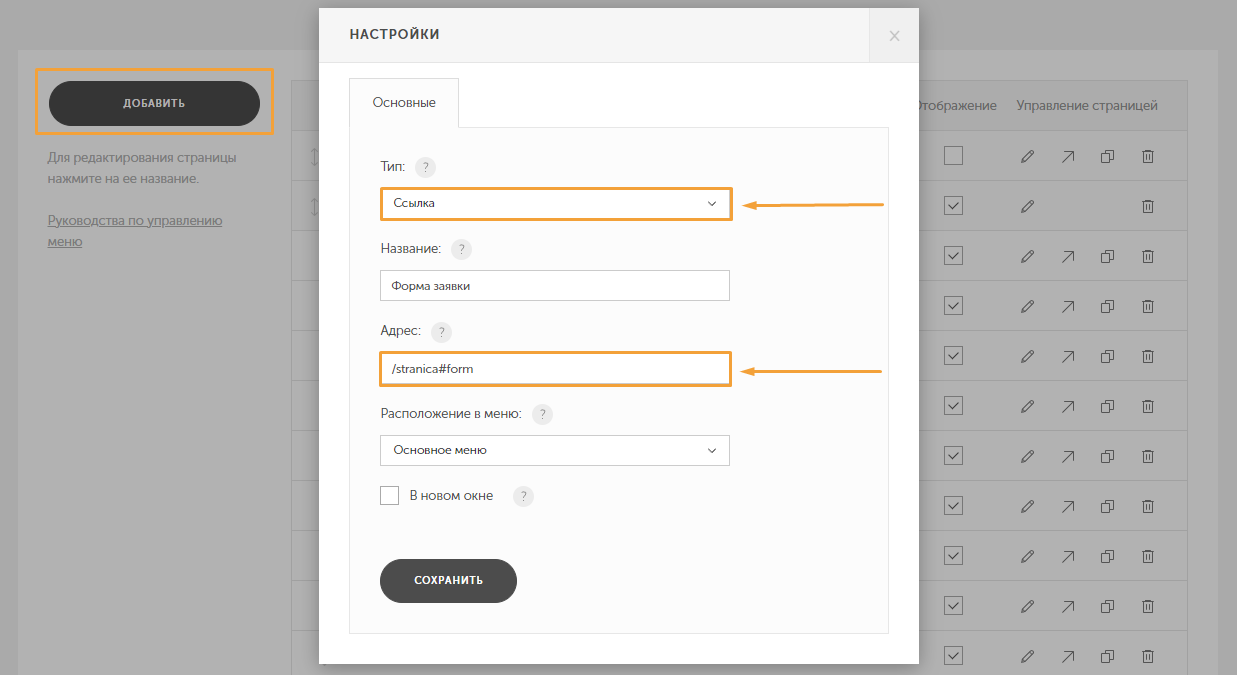The image size is (1237, 675).
Task: Enable the В новом окне checkbox
Action: point(390,496)
